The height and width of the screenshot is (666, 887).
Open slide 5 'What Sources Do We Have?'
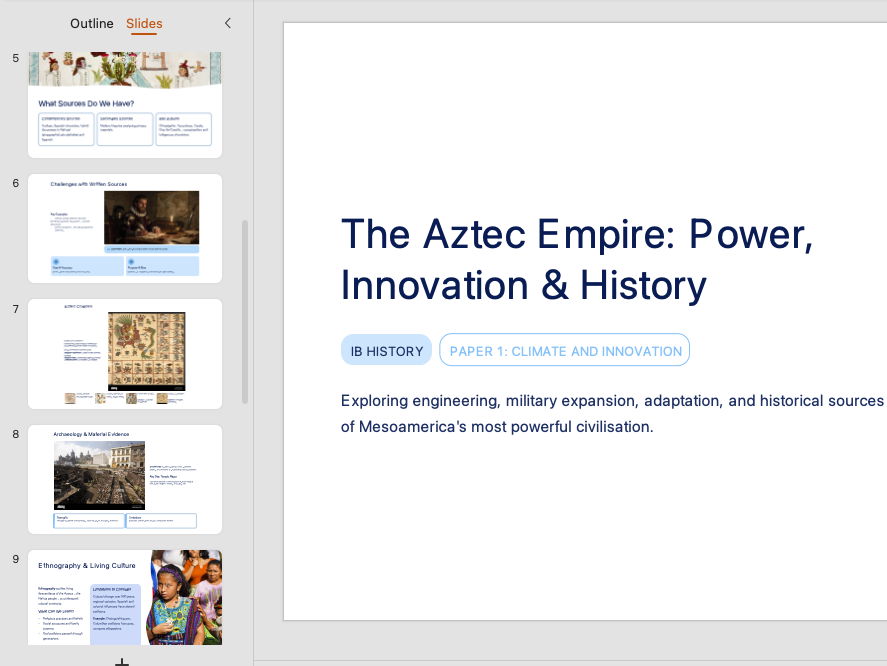[124, 100]
